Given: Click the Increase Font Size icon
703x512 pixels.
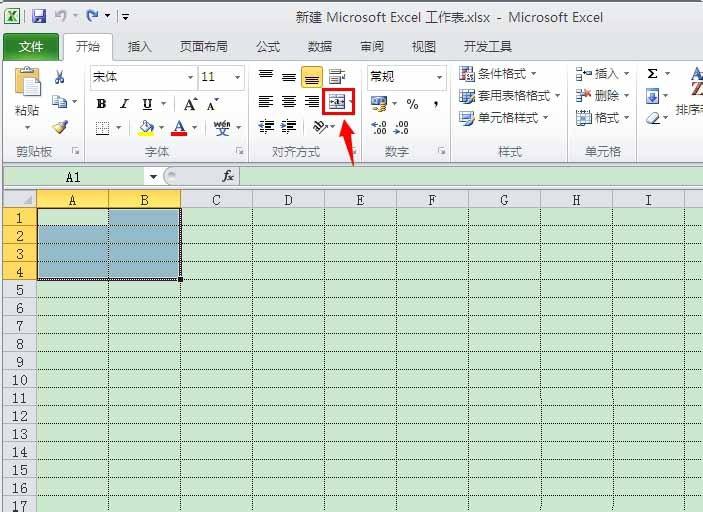Looking at the screenshot, I should coord(190,103).
